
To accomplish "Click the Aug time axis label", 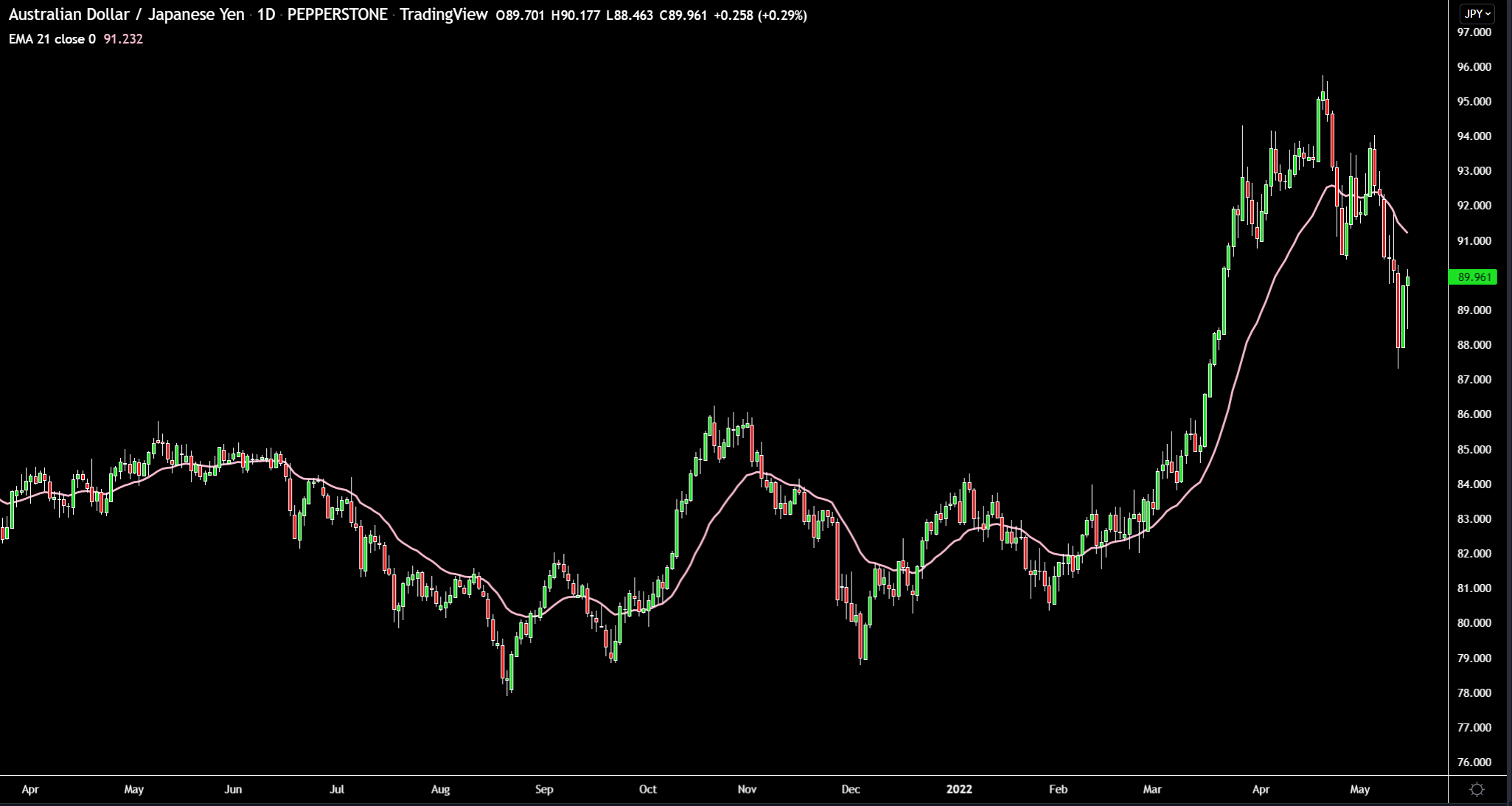I will tap(440, 790).
